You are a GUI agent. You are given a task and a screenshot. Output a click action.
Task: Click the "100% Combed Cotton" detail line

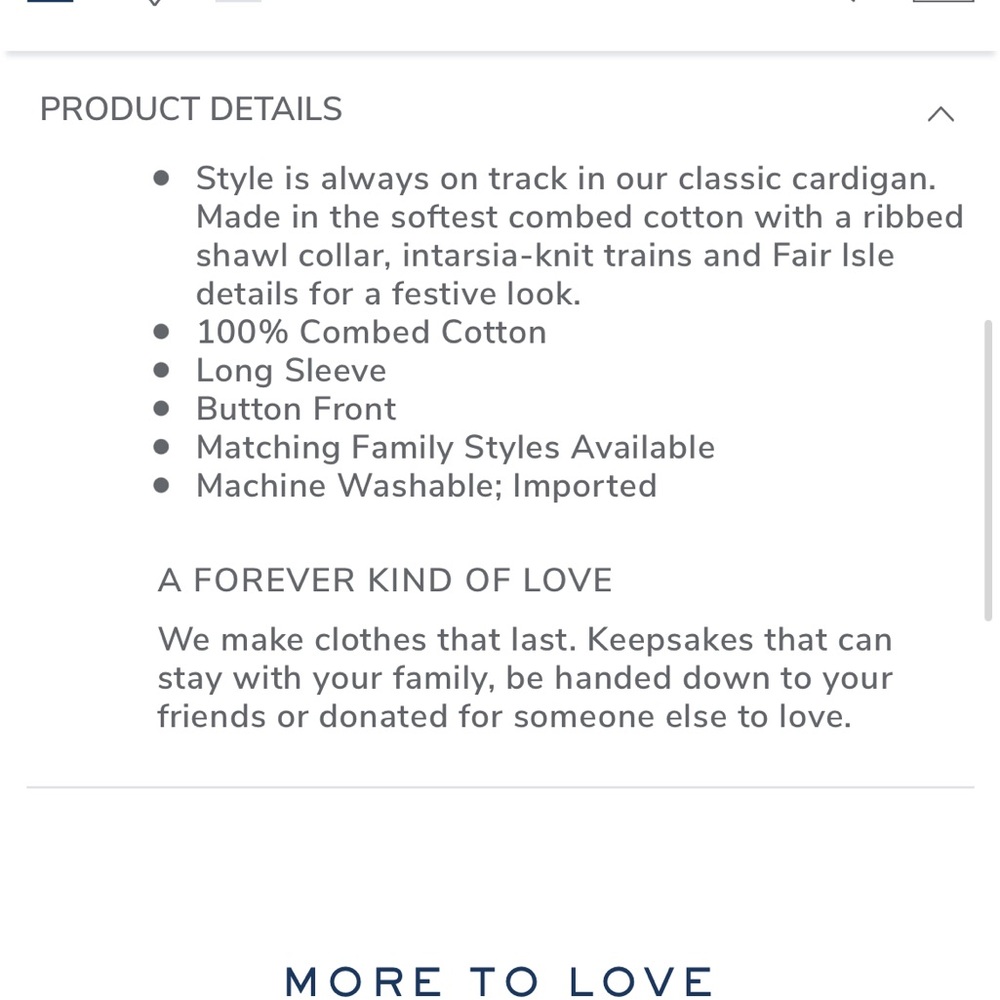point(371,332)
